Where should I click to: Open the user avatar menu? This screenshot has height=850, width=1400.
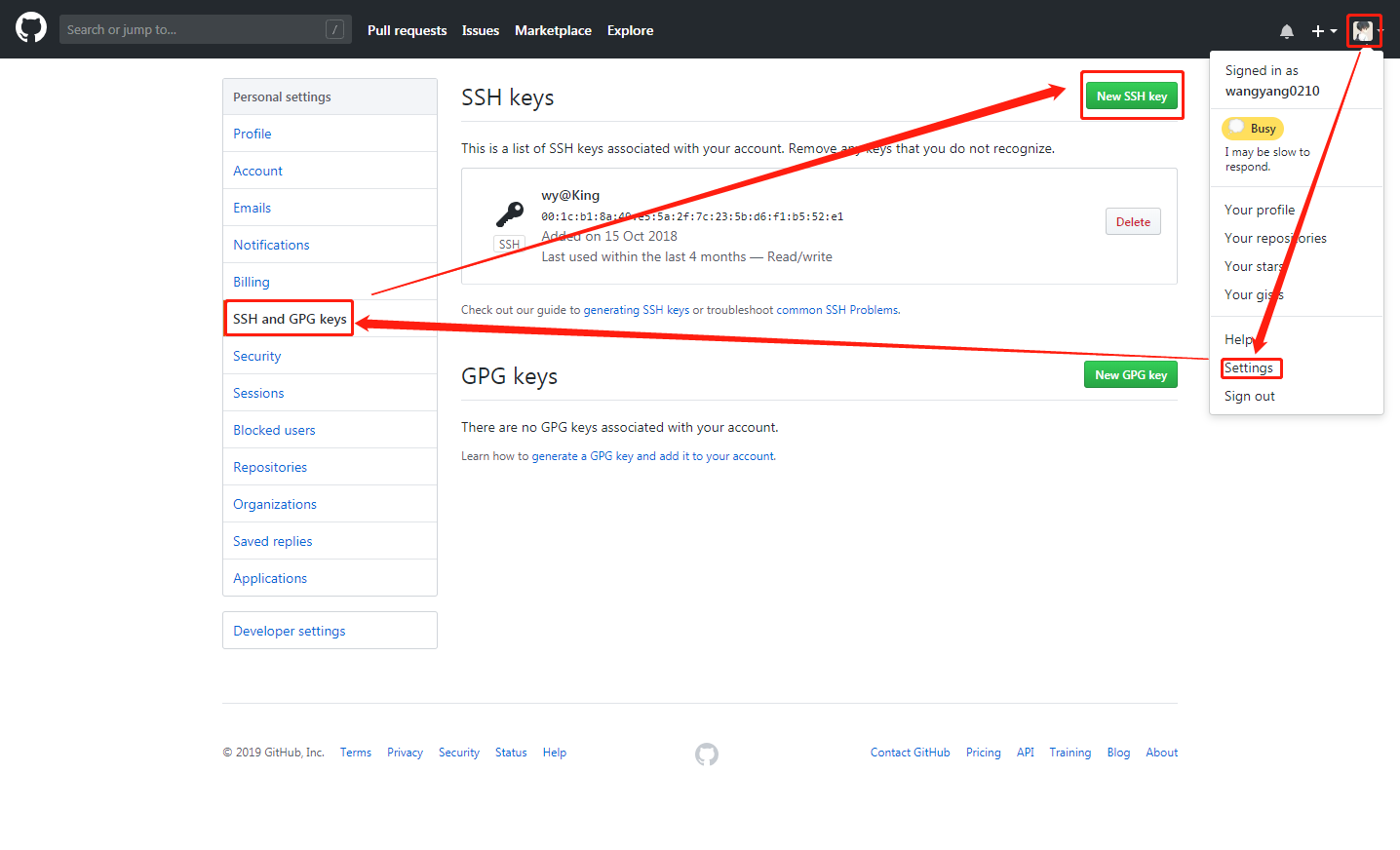pyautogui.click(x=1364, y=31)
